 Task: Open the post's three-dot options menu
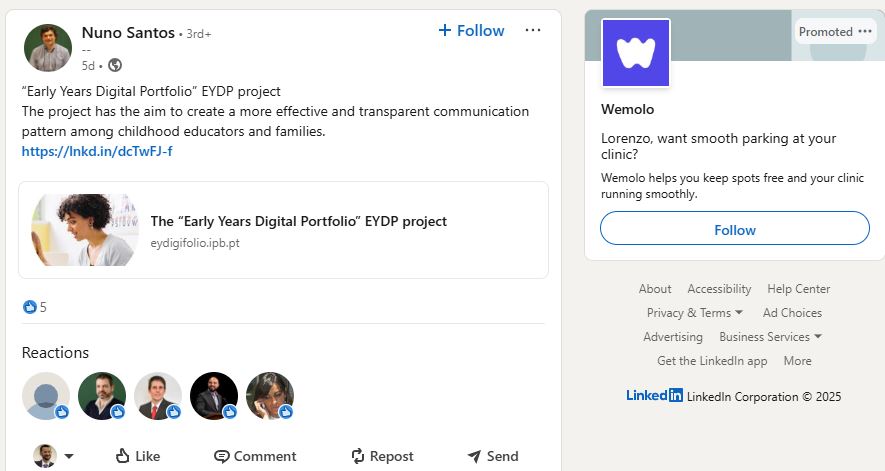[x=533, y=30]
